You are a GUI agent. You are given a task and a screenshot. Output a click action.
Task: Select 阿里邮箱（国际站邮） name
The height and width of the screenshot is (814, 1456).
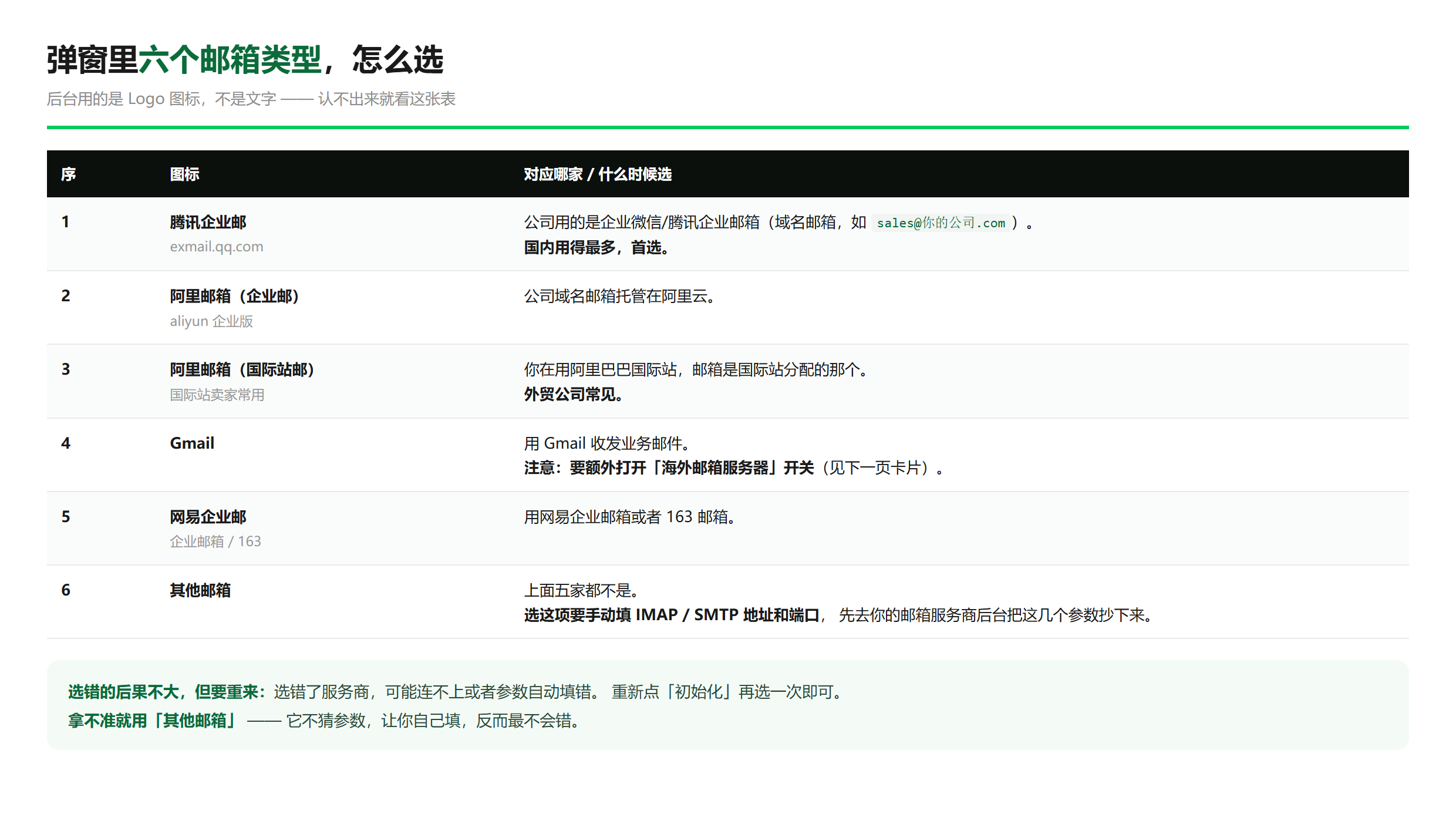pos(242,369)
